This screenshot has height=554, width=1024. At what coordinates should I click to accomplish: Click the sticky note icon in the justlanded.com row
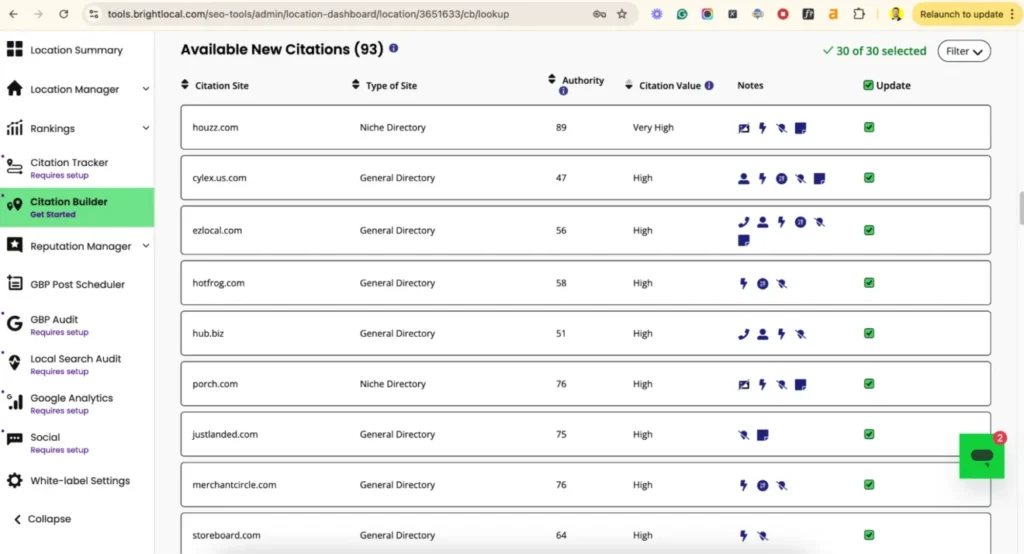click(763, 435)
